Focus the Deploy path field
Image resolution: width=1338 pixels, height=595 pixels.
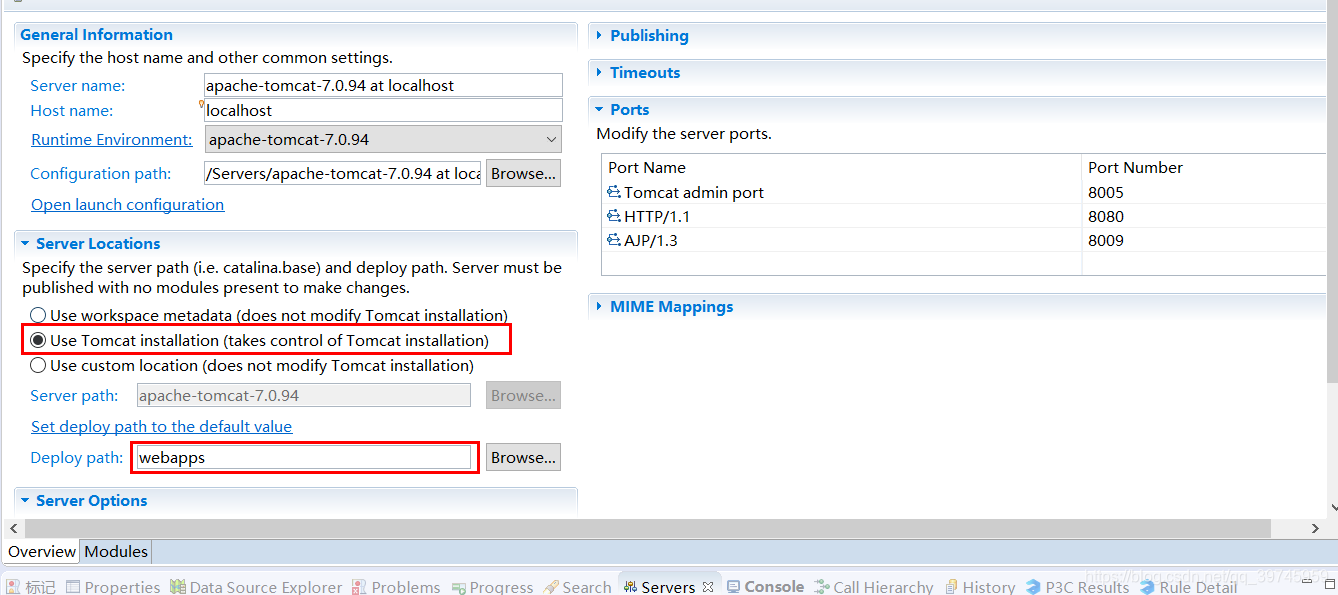pos(304,457)
